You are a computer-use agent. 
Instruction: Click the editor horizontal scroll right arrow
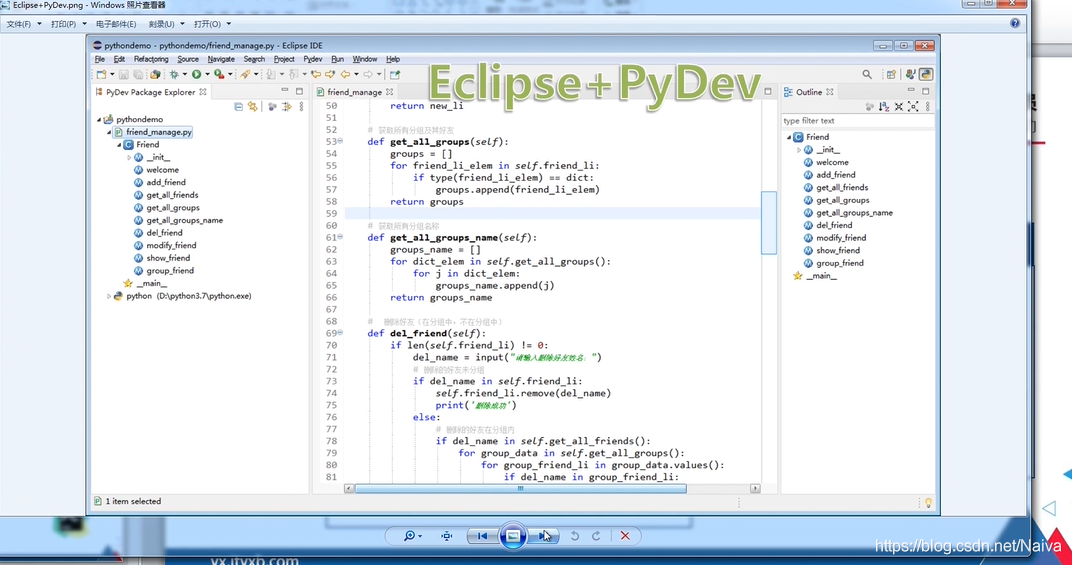755,488
